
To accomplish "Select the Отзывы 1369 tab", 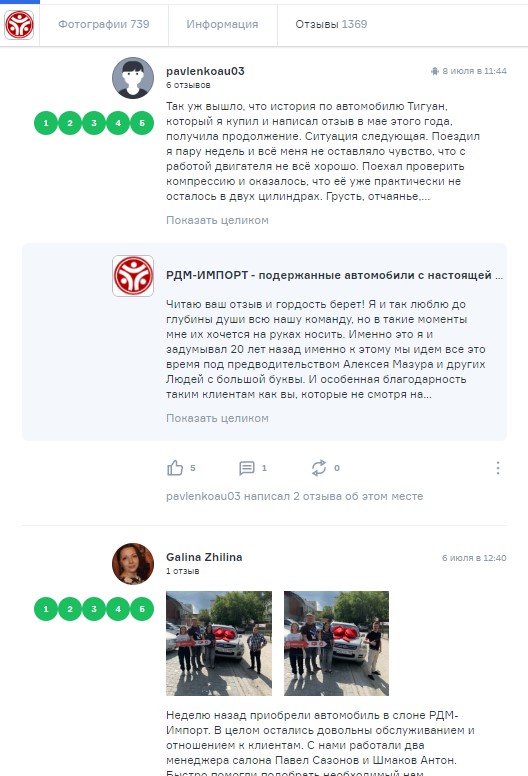I will pyautogui.click(x=331, y=24).
